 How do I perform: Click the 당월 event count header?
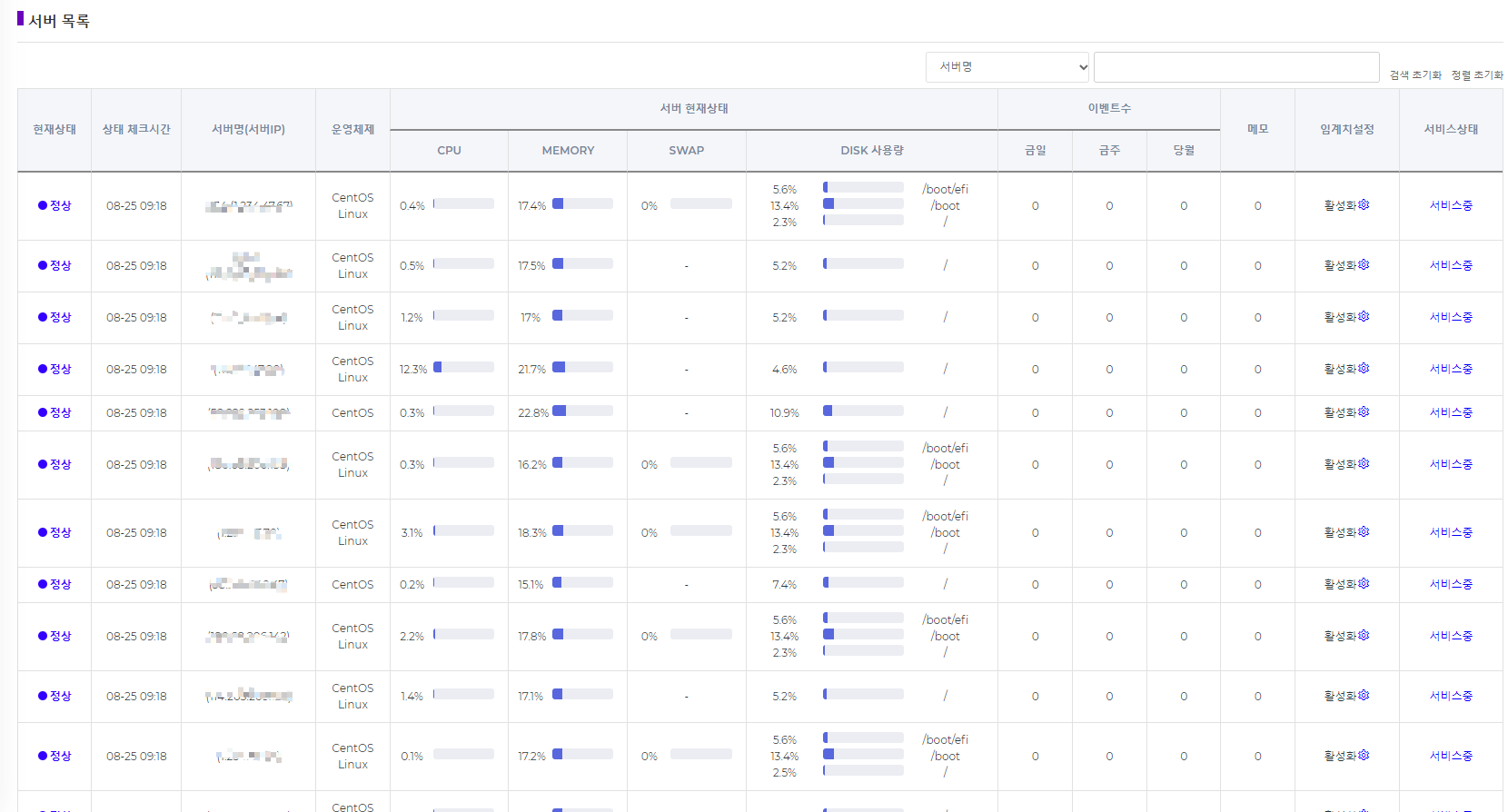pyautogui.click(x=1184, y=151)
